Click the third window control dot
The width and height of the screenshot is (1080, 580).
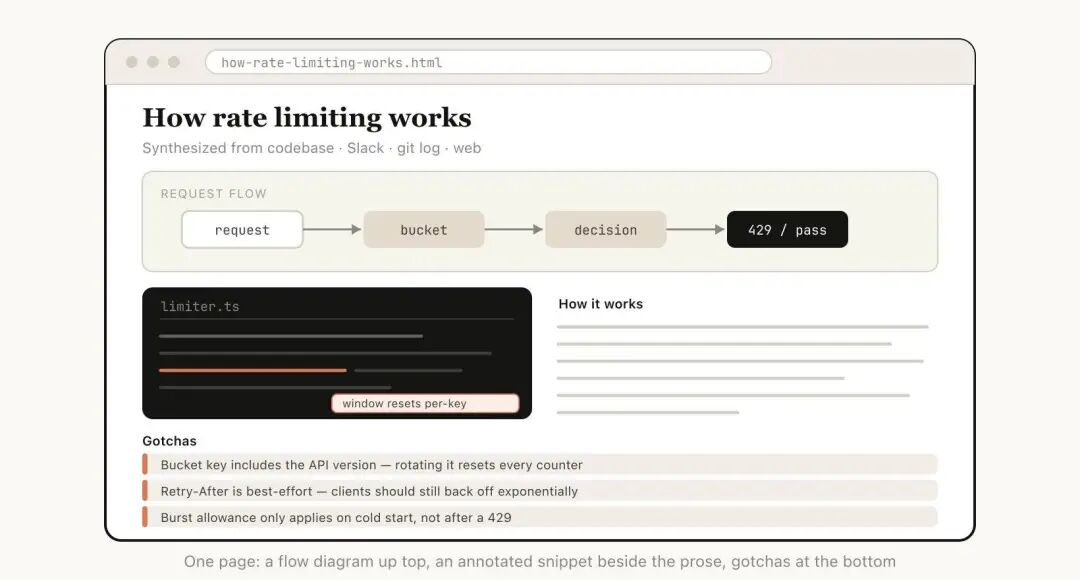(x=174, y=62)
